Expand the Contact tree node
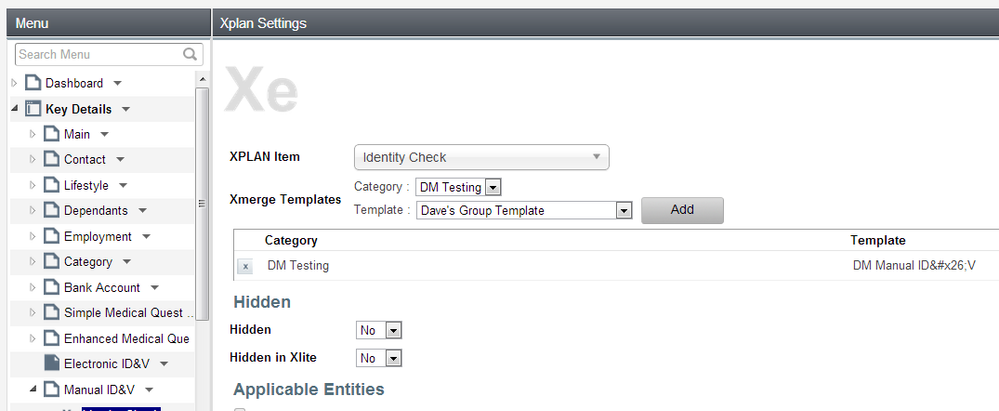This screenshot has height=411, width=999. [32, 160]
